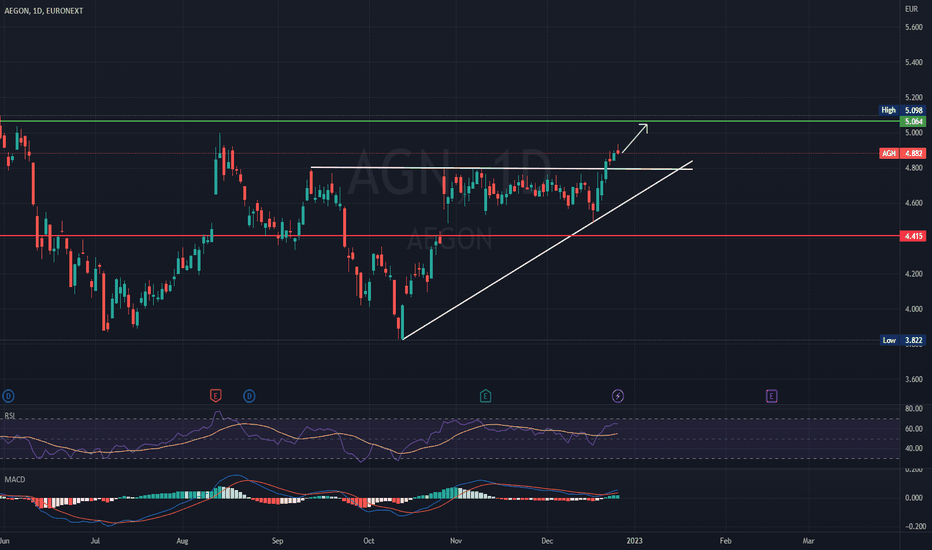This screenshot has height=550, width=932.
Task: Click the 4.000 price axis value
Action: (914, 309)
